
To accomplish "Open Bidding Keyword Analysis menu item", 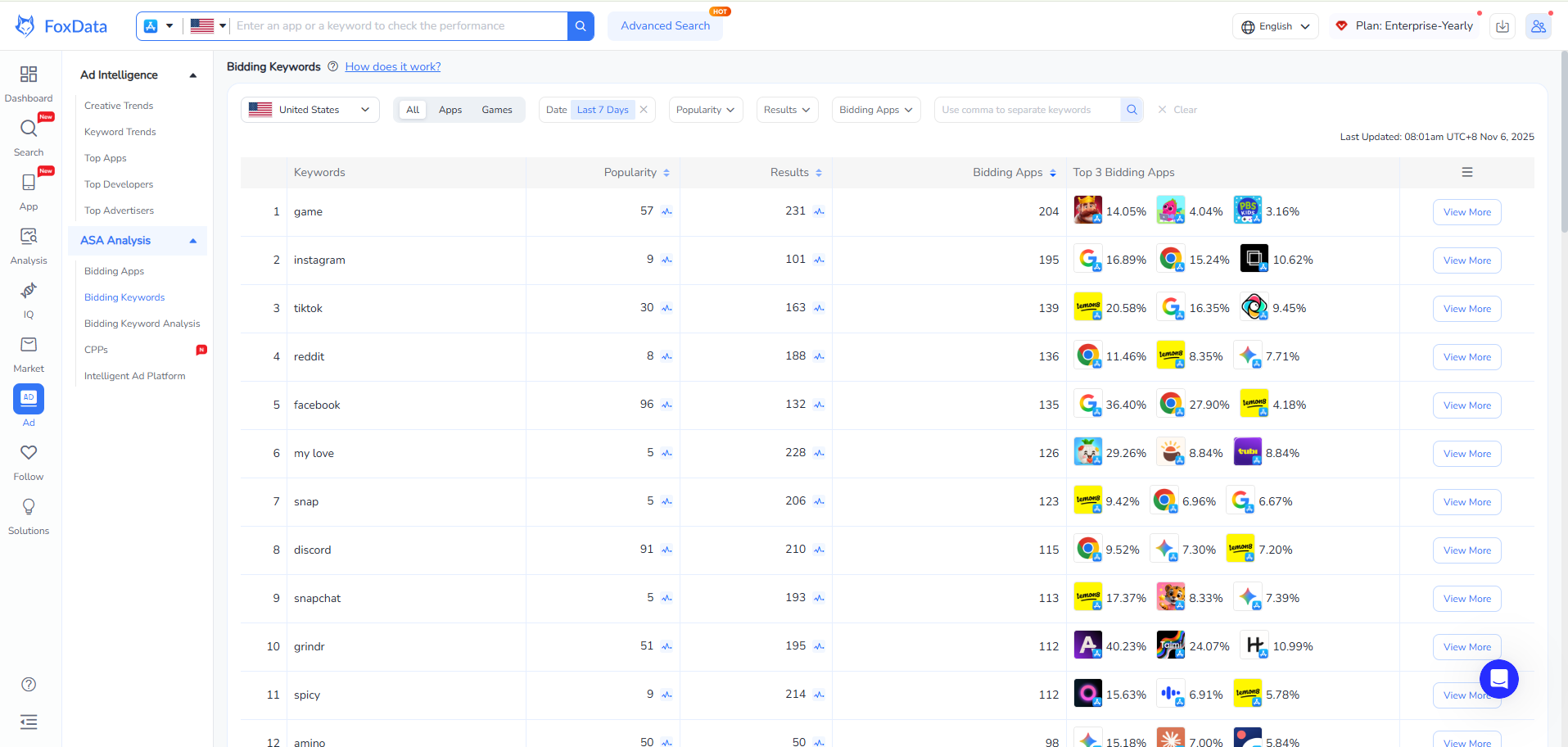I will [142, 324].
